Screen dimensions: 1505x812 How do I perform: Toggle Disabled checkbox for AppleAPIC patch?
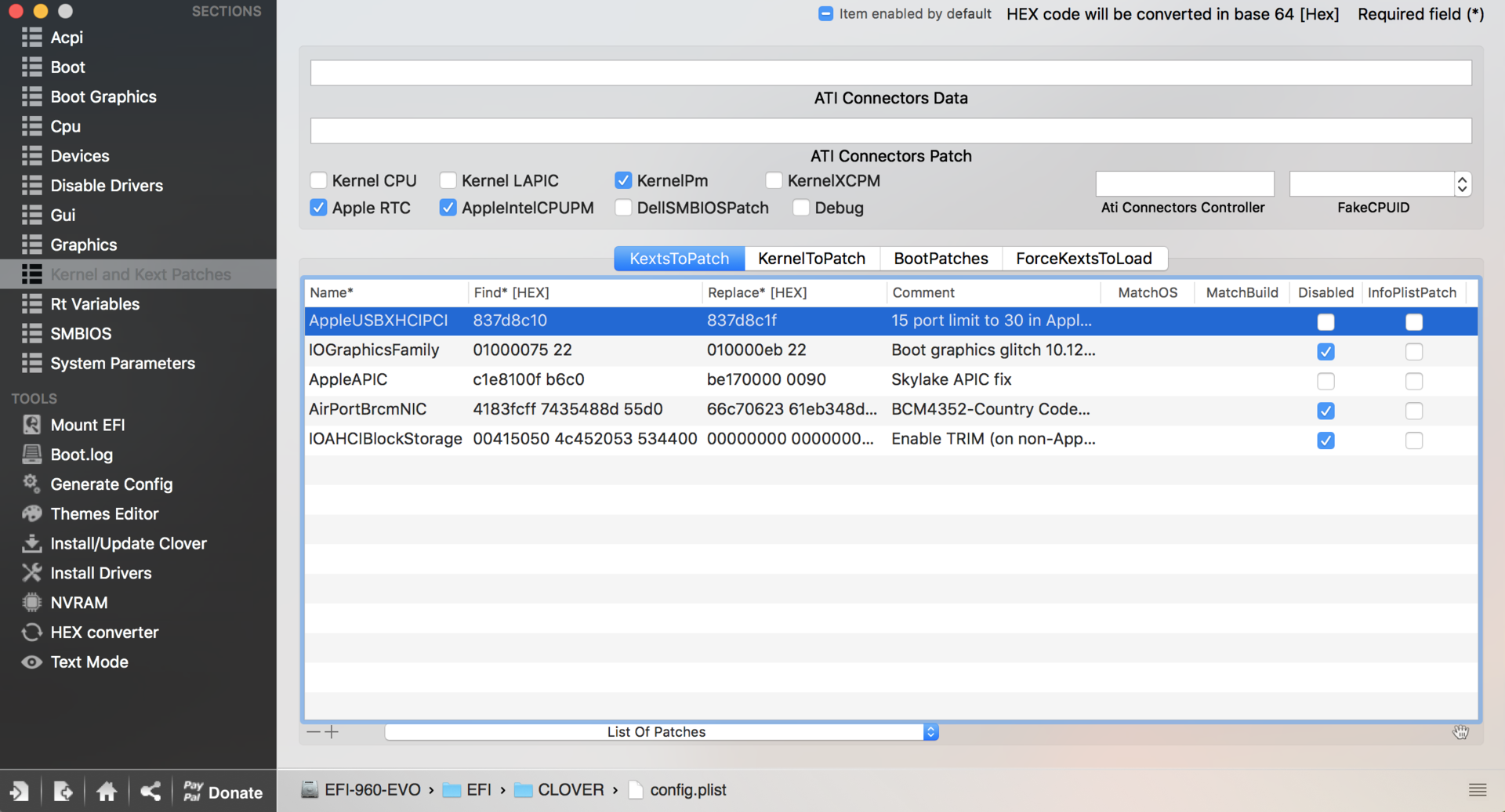pos(1325,381)
